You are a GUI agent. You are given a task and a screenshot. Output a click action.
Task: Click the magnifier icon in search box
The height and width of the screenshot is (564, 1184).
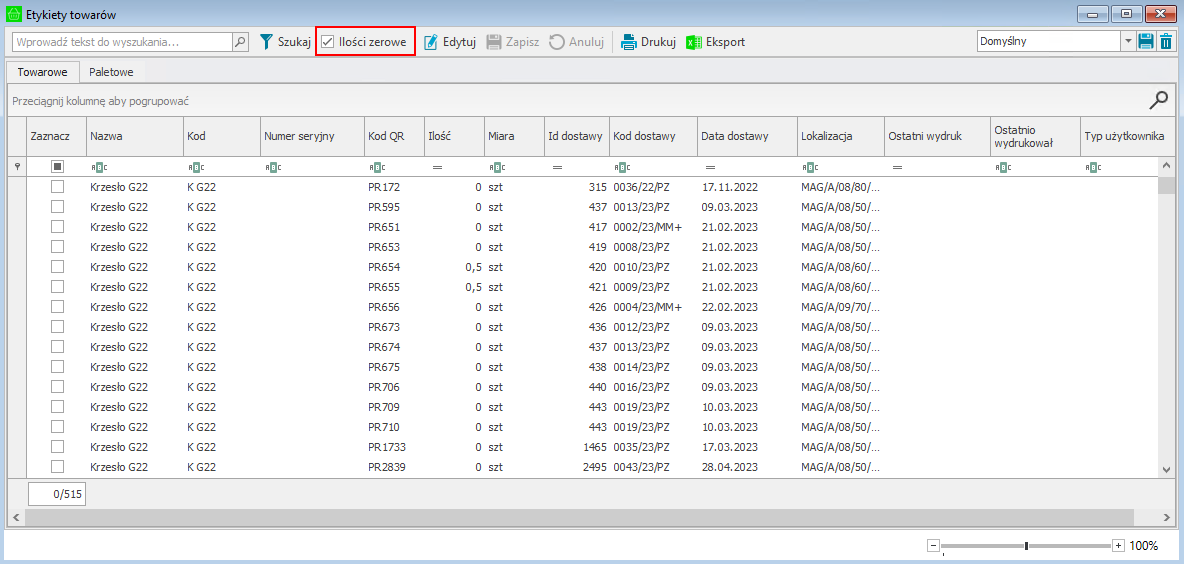(x=240, y=42)
